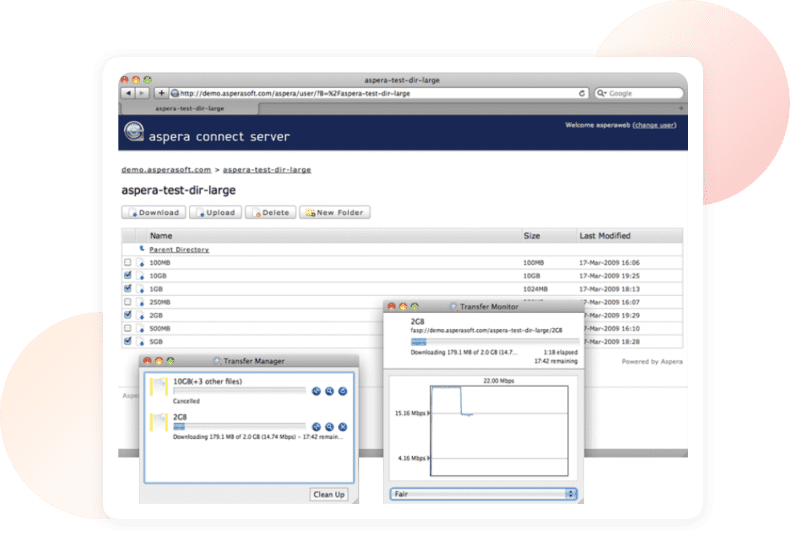The image size is (790, 536).
Task: Toggle the 250MB file checkbox
Action: [127, 301]
